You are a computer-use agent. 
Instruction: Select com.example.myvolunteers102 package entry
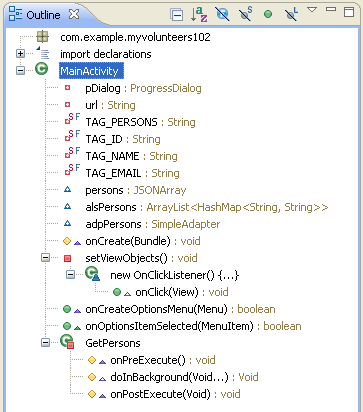(x=135, y=37)
